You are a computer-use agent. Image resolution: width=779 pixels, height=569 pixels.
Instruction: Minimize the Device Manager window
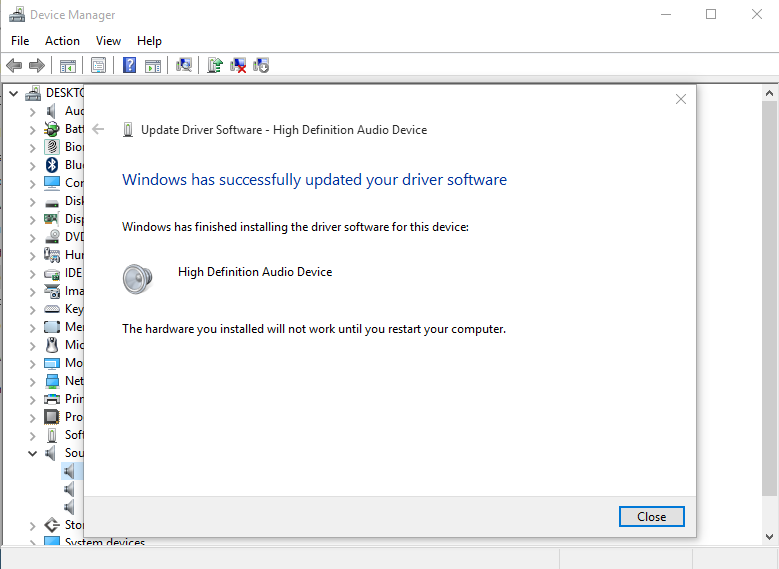666,14
